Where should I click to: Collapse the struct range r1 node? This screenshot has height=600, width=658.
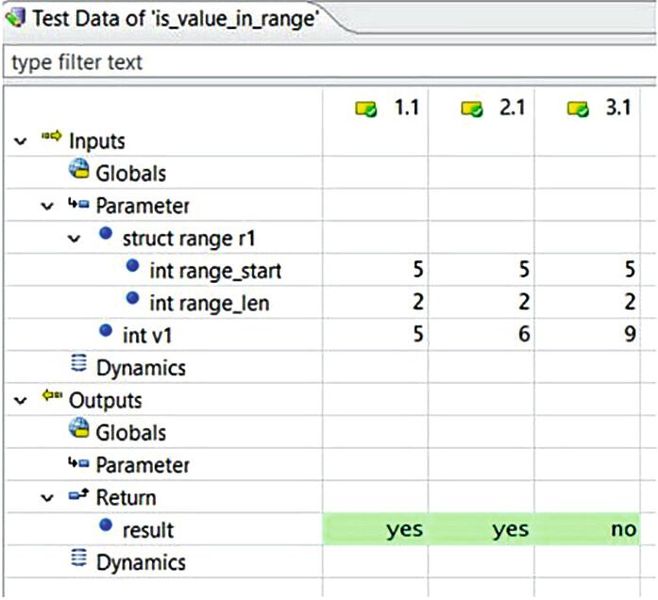pos(74,239)
